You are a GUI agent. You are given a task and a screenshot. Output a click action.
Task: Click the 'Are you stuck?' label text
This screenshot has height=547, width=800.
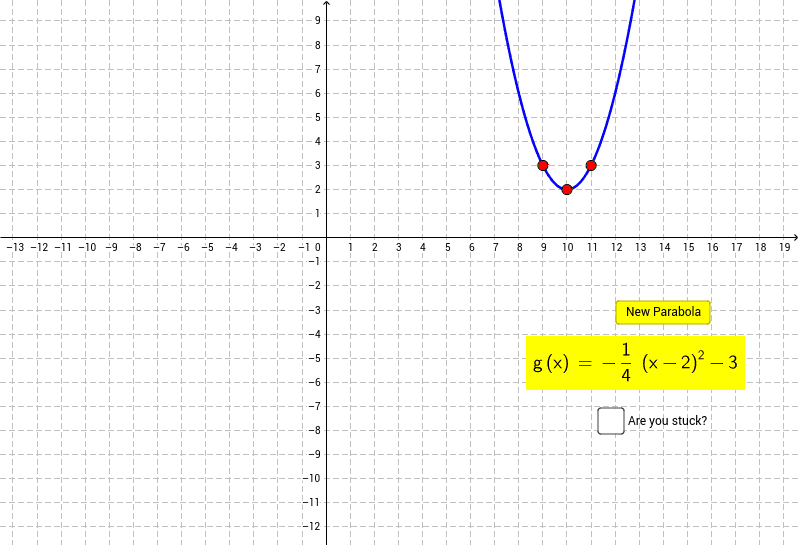[667, 421]
